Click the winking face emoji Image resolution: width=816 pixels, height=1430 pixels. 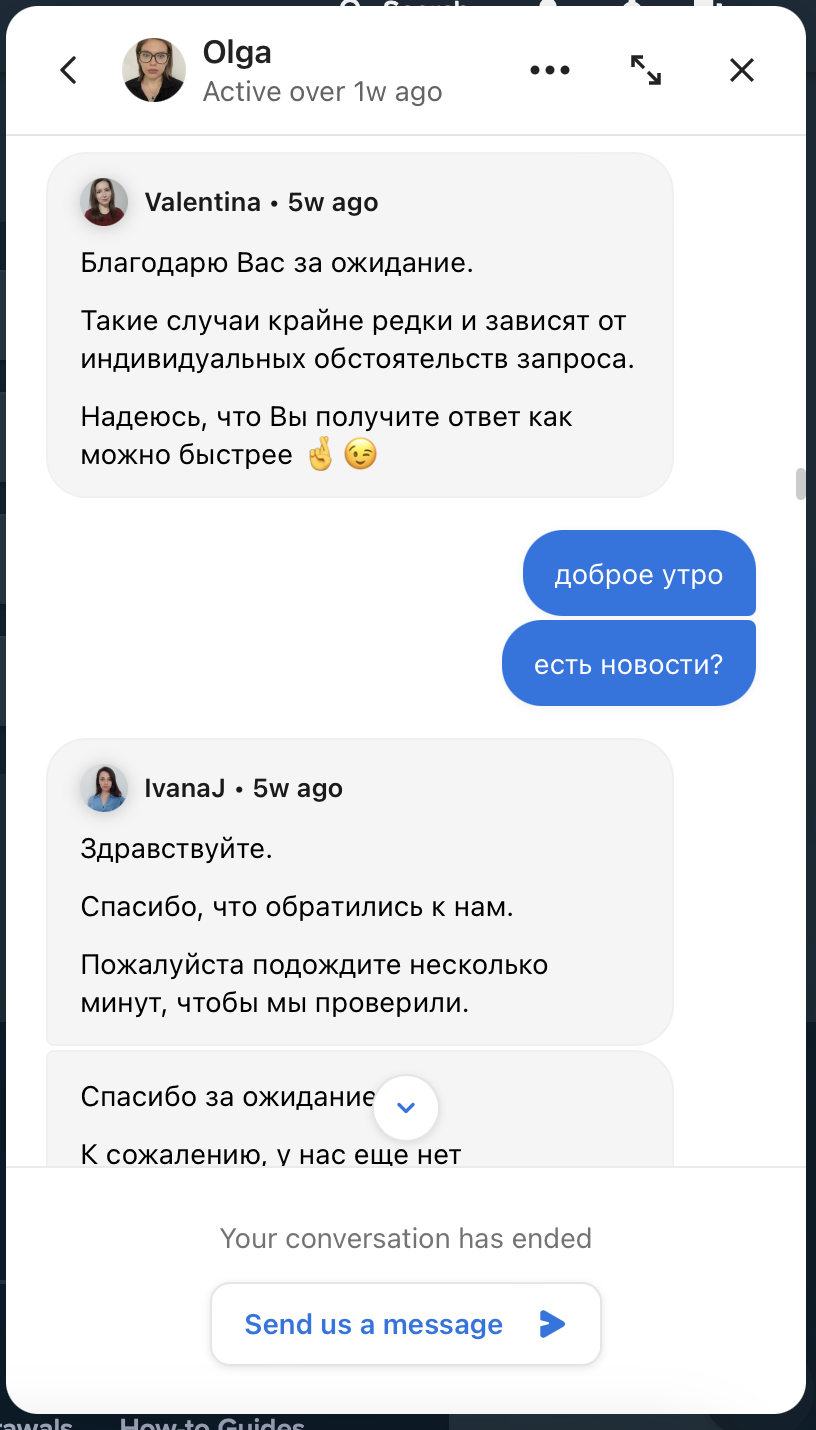361,455
